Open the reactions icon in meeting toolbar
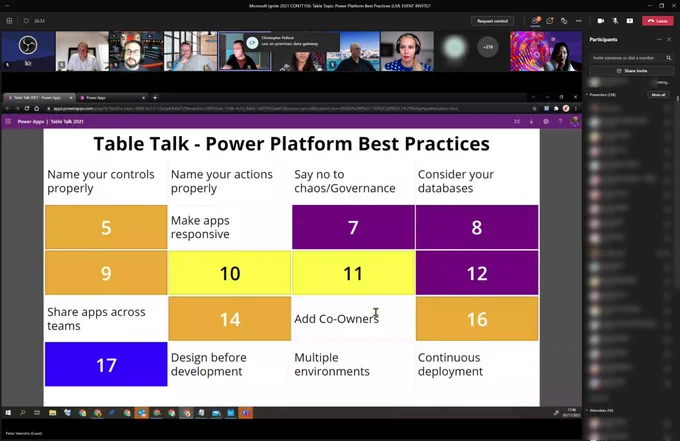 tap(564, 21)
